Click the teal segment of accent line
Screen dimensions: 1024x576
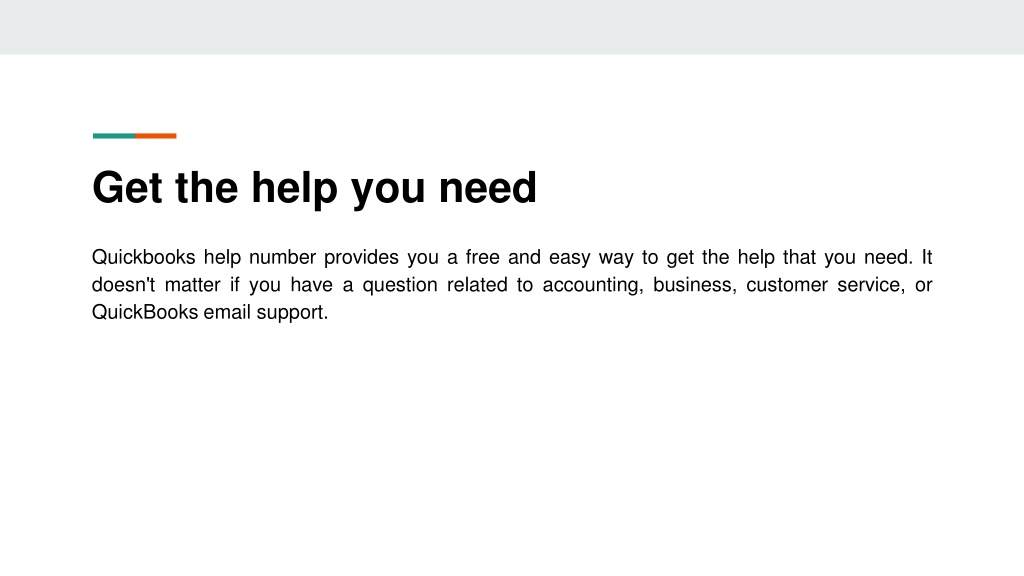(114, 136)
